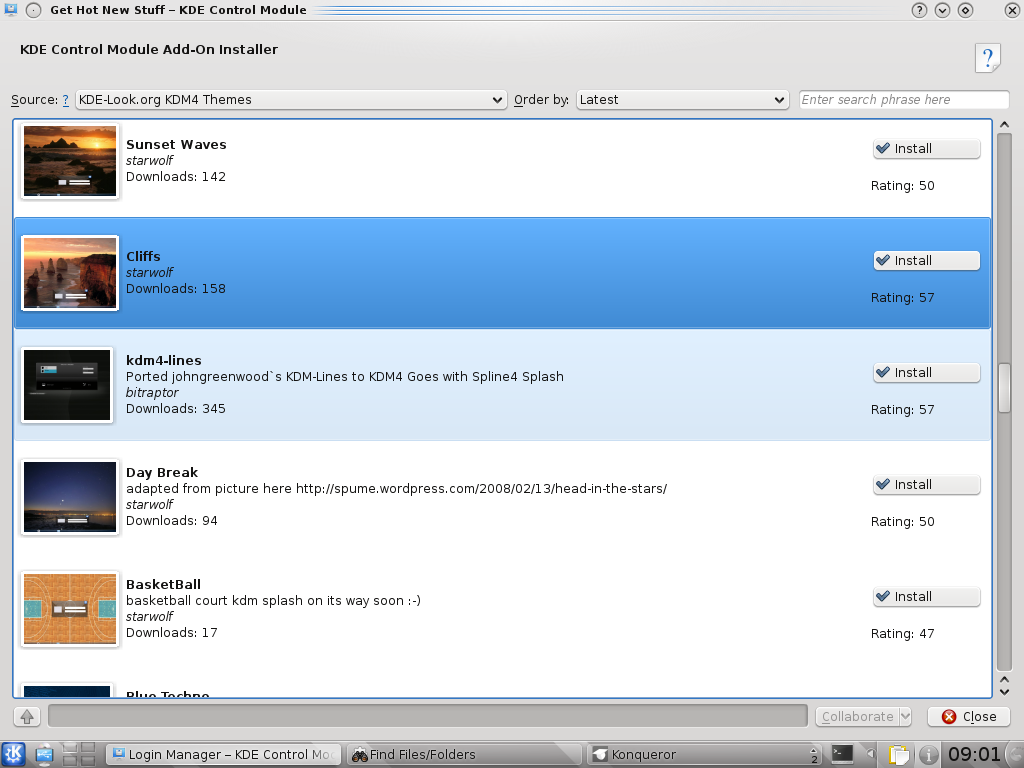Click the Downloads: 345 text
The width and height of the screenshot is (1024, 768).
pos(176,409)
